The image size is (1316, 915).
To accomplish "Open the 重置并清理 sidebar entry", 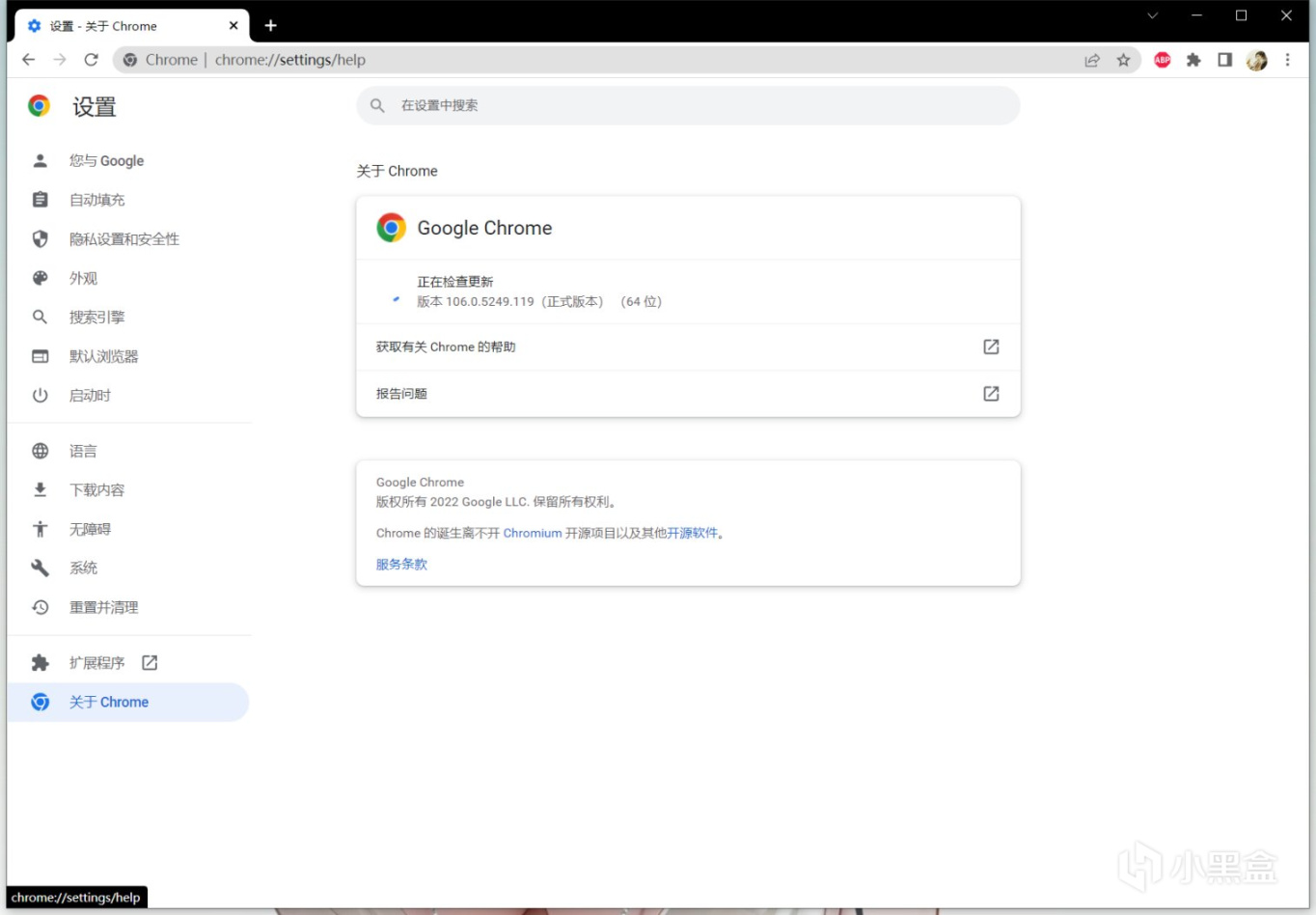I will click(103, 607).
